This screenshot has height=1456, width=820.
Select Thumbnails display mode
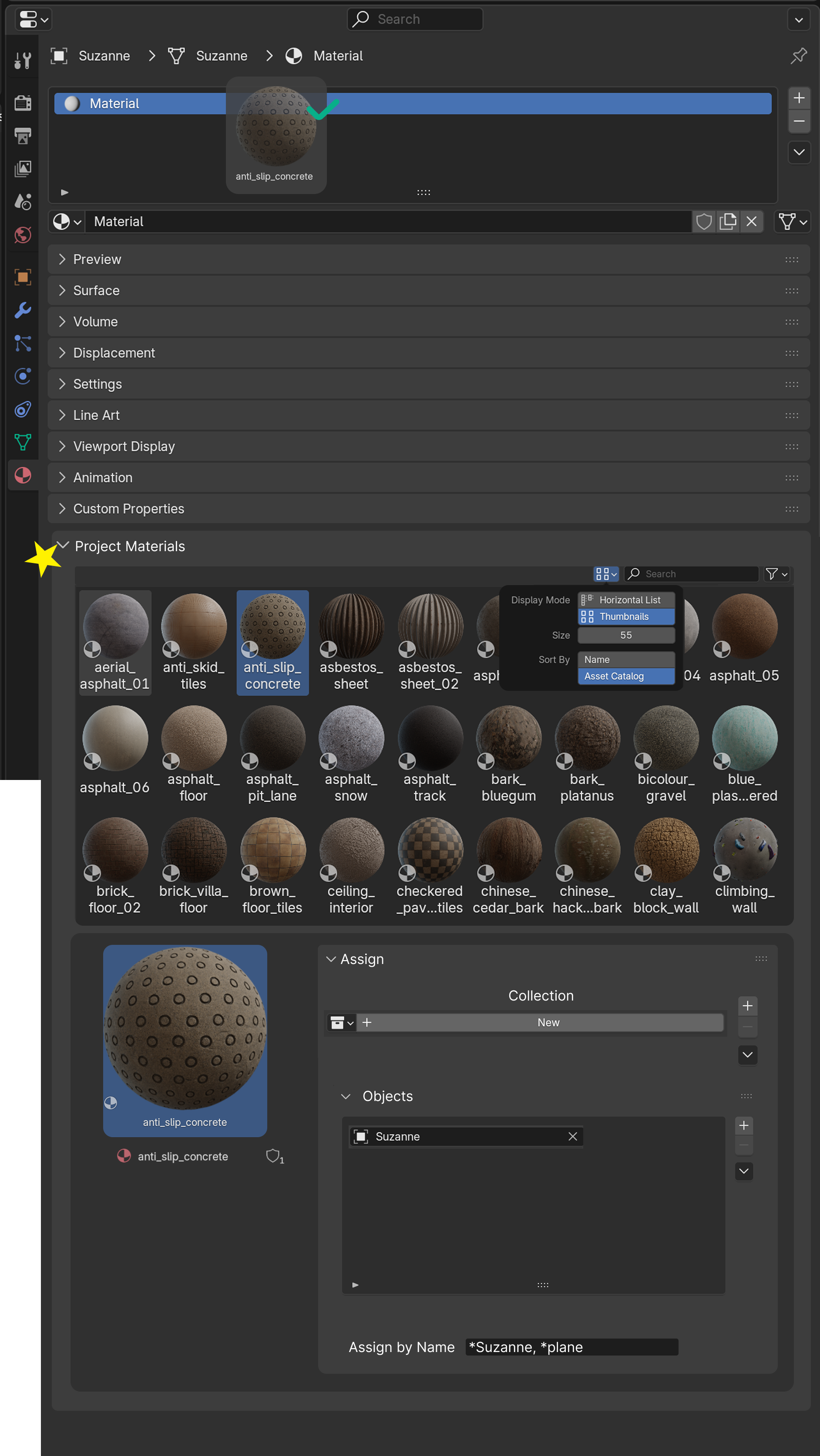(x=626, y=616)
